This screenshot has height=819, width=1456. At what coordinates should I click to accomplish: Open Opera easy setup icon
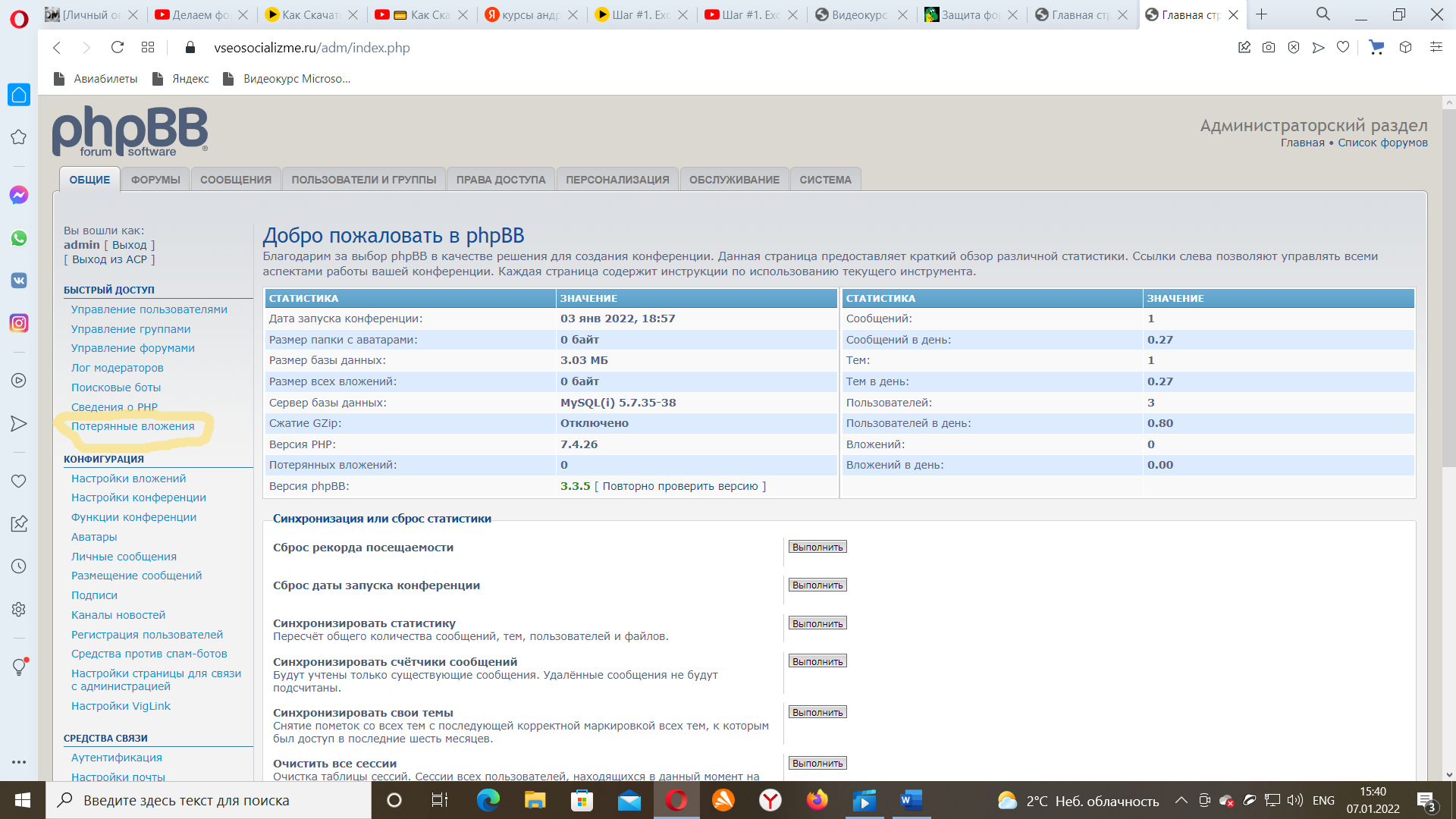pos(1436,48)
